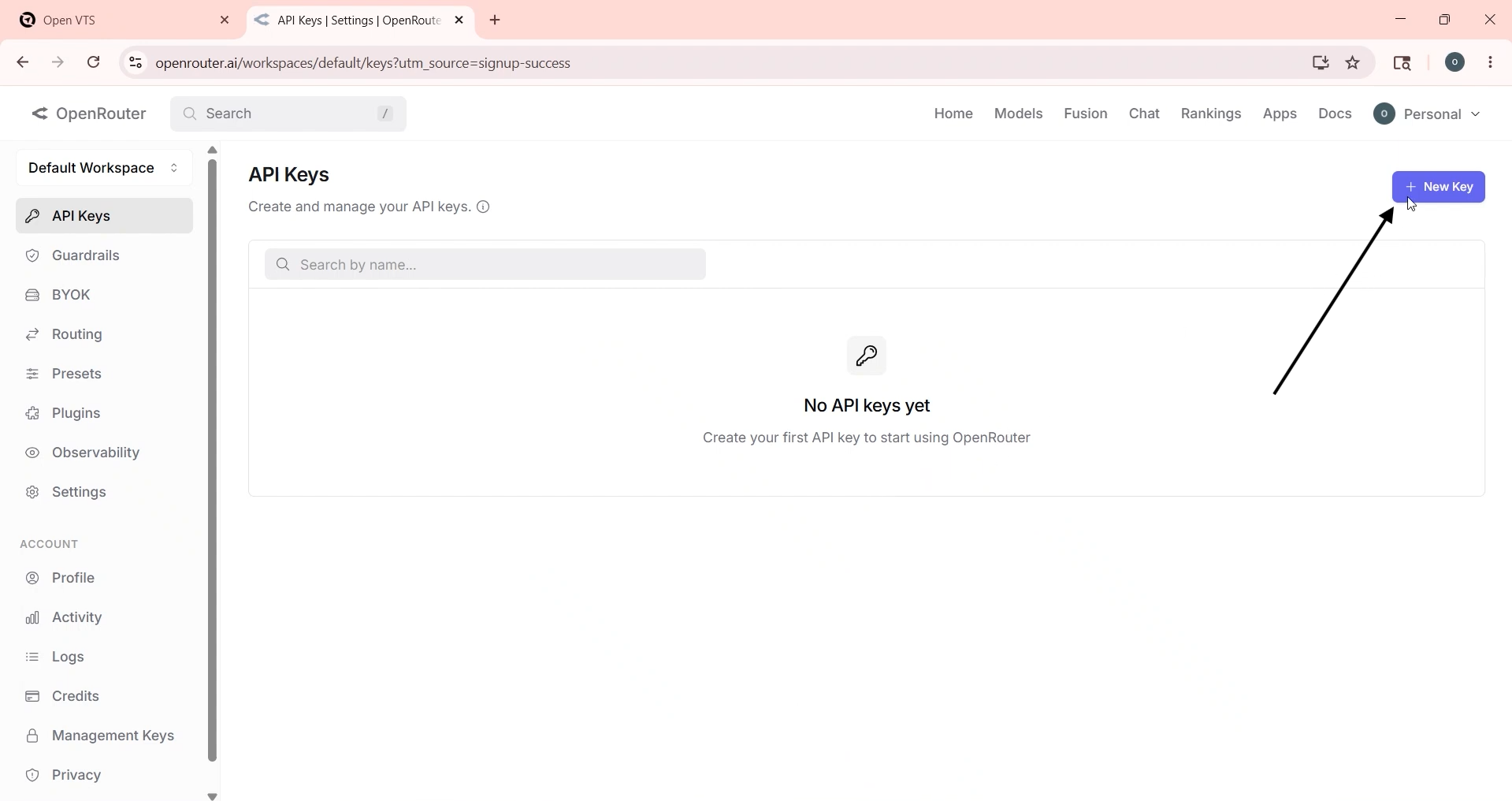Viewport: 1512px width, 801px height.
Task: Click the key icon in API Keys sidebar item
Action: (33, 216)
